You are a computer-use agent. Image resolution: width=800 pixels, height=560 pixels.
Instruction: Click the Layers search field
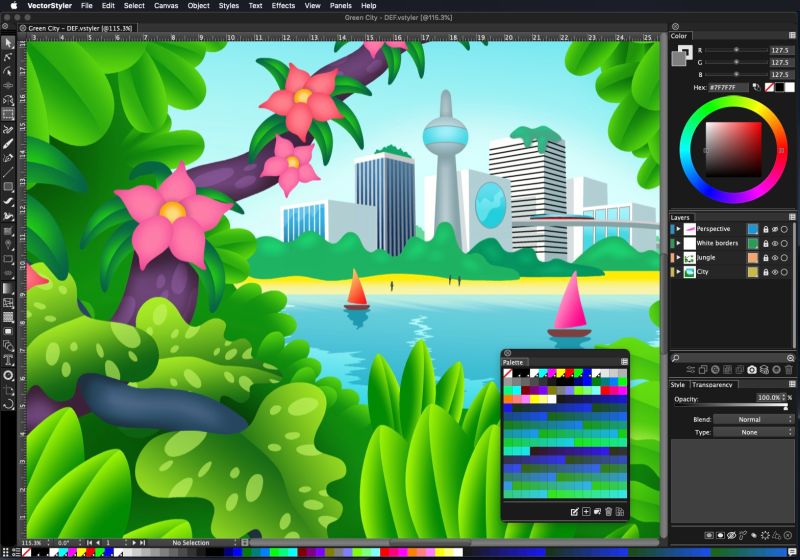[733, 358]
